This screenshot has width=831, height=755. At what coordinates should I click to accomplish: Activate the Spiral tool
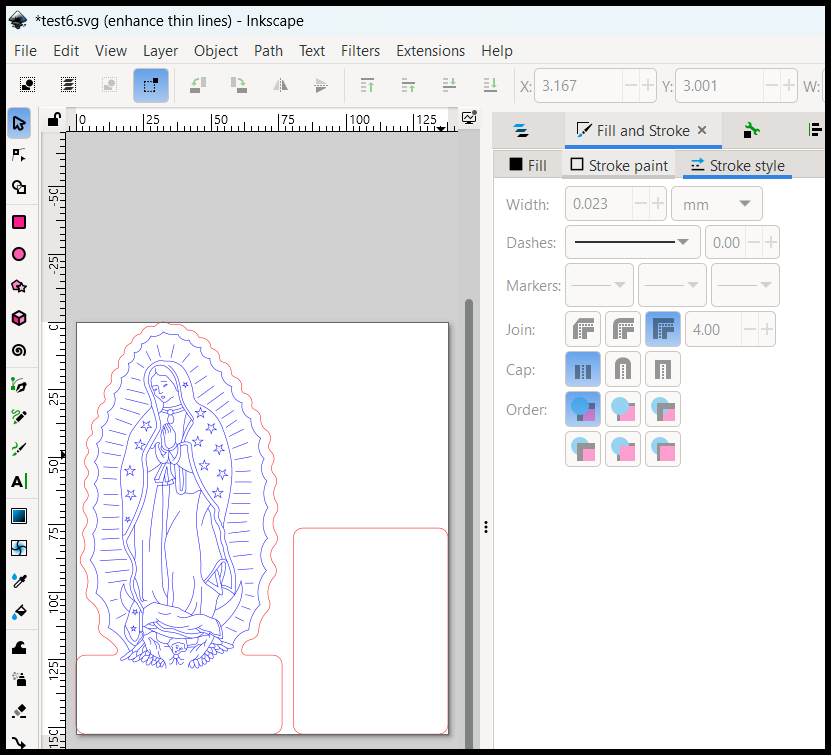(18, 351)
